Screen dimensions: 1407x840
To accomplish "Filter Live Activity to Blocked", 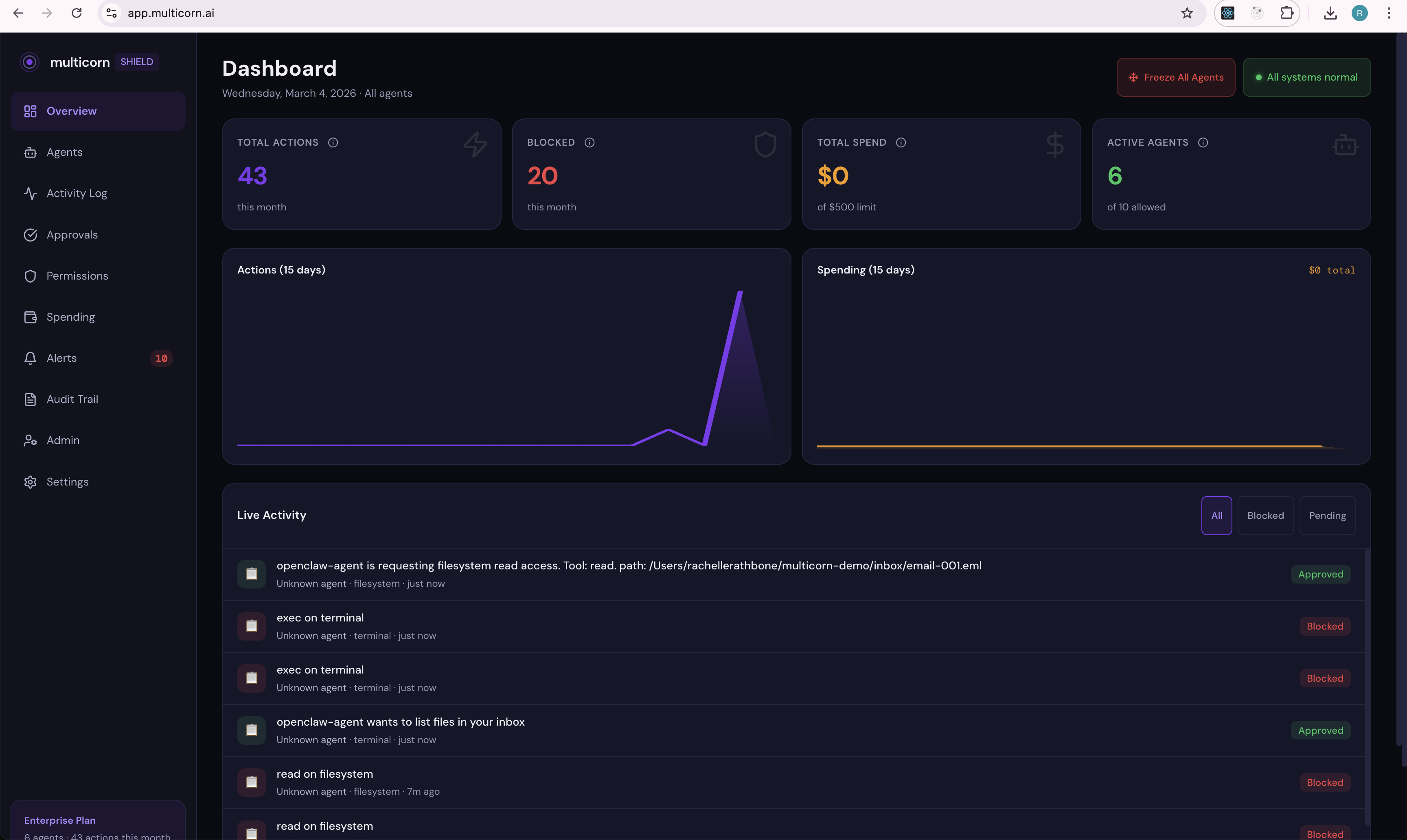I will [x=1265, y=516].
